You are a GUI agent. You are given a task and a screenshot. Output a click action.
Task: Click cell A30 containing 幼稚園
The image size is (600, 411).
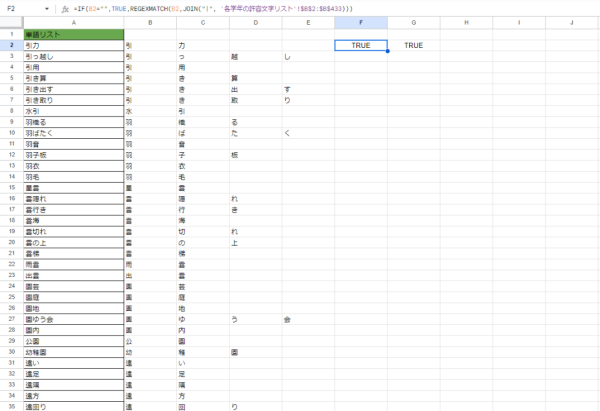pyautogui.click(x=73, y=352)
